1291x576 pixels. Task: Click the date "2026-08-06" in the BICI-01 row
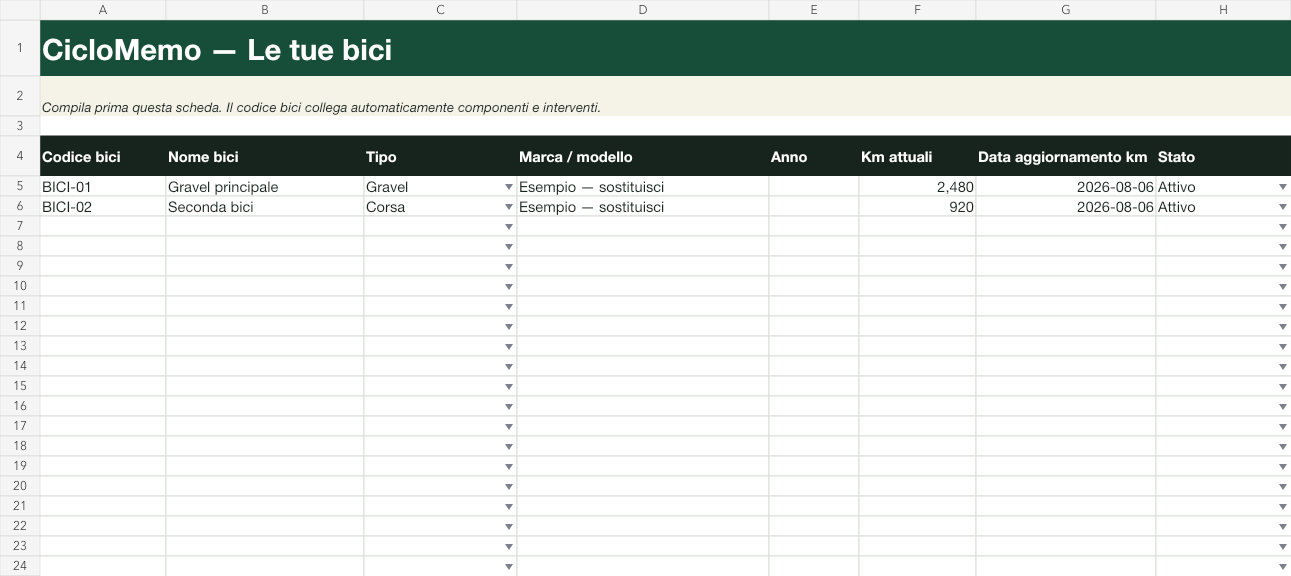(1066, 187)
